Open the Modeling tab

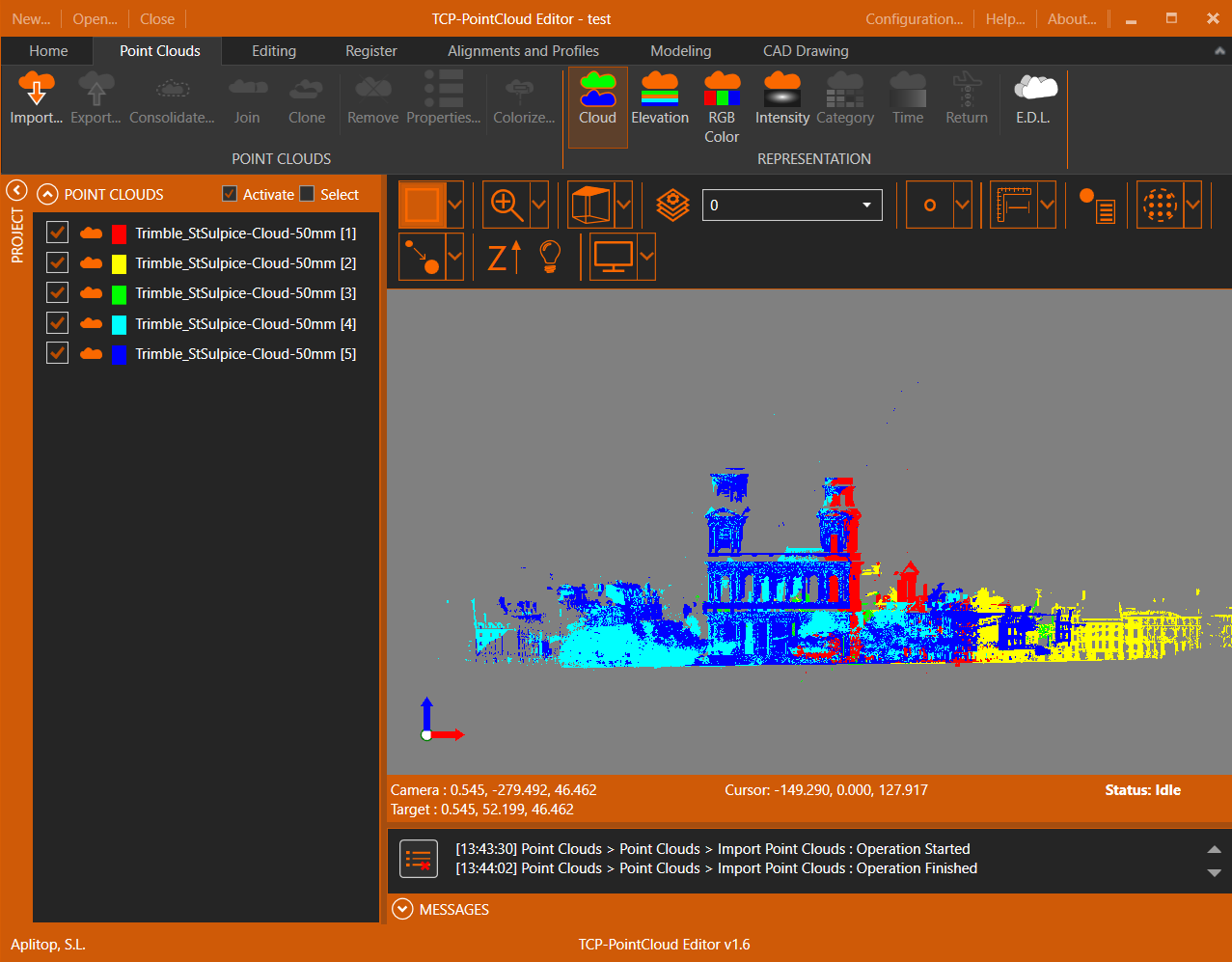[x=681, y=51]
